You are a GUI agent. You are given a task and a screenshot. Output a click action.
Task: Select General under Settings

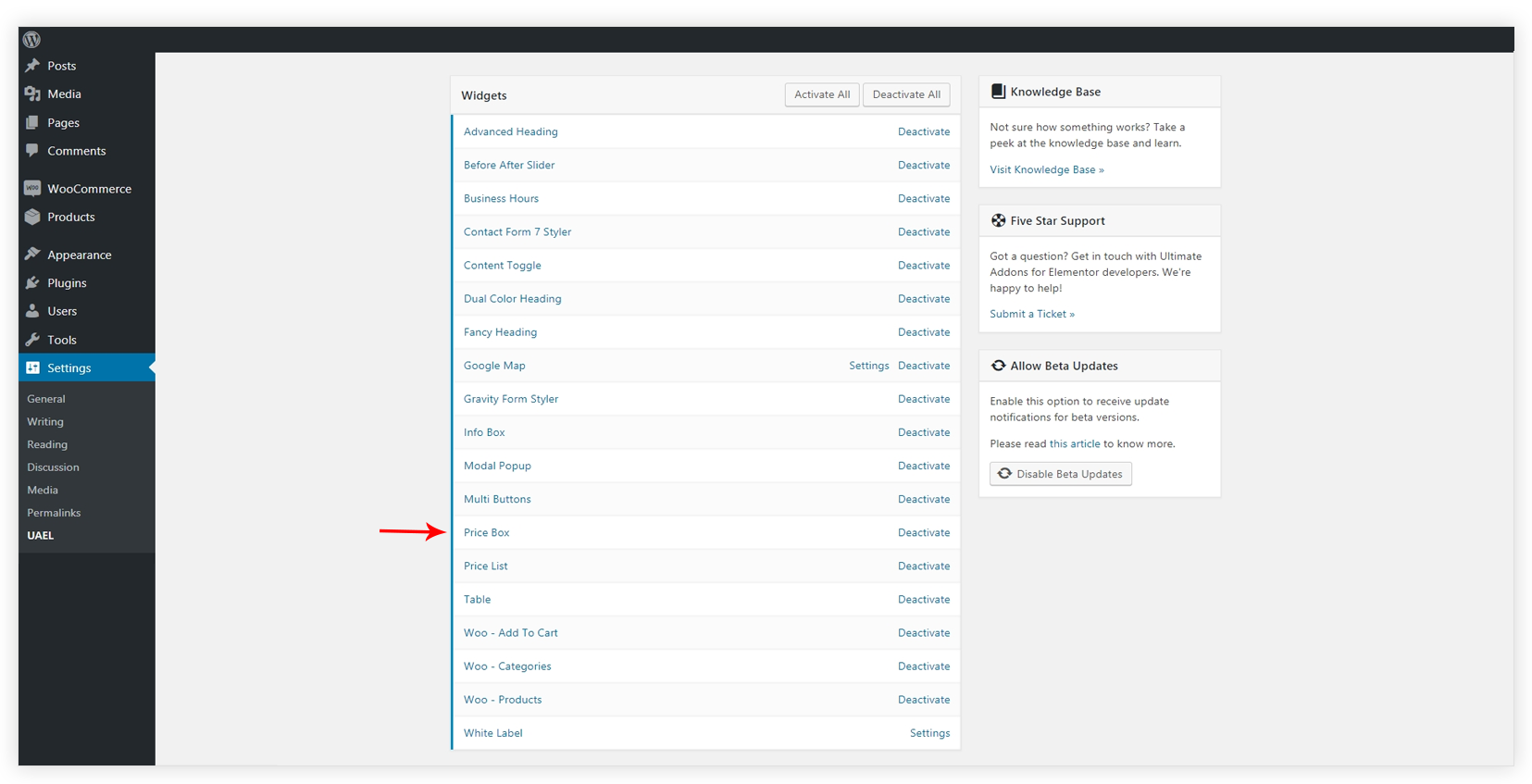point(46,399)
